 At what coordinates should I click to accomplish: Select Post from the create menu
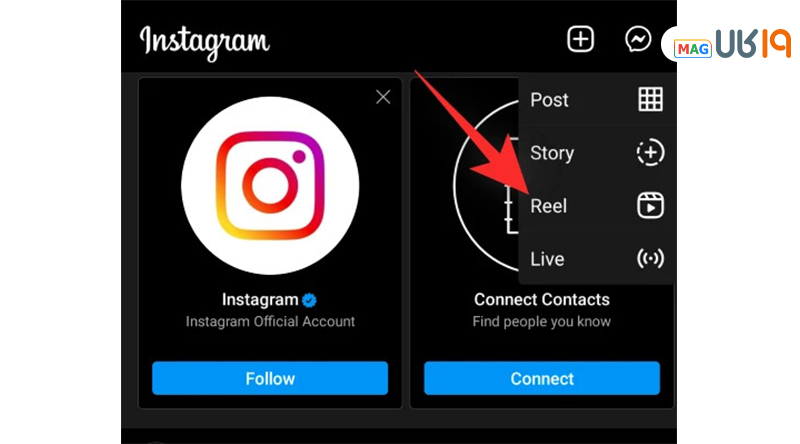(596, 100)
